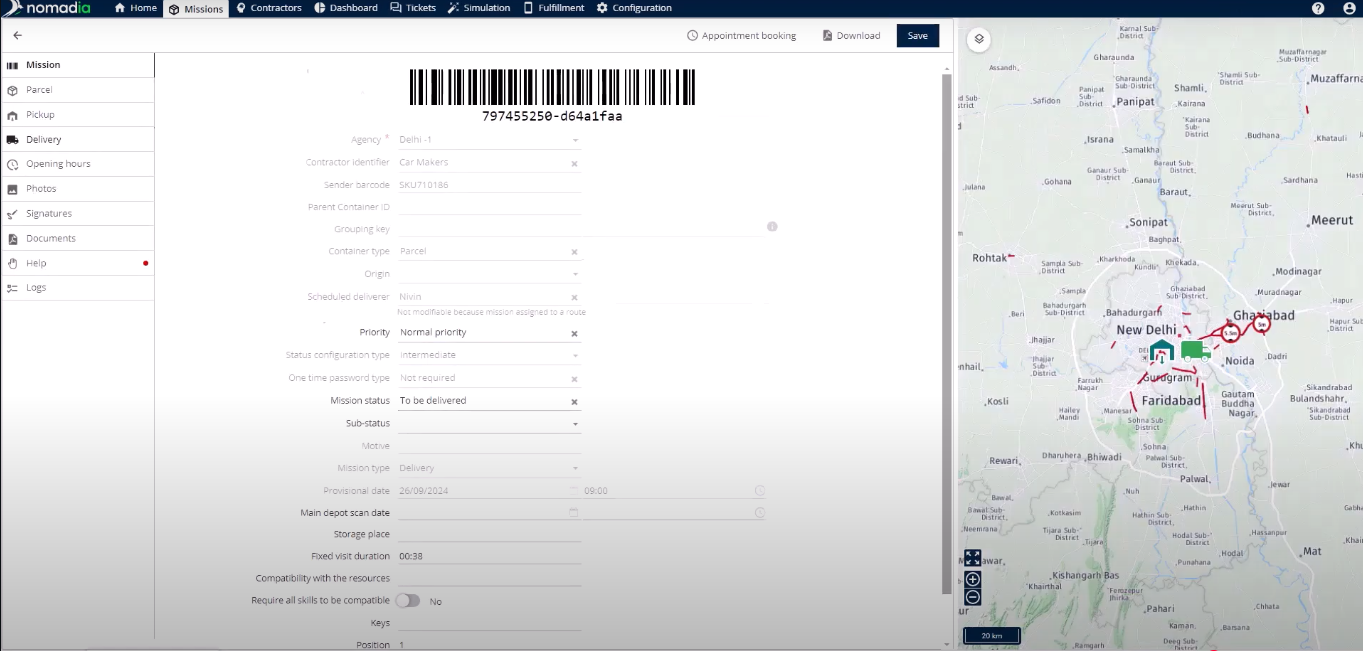Screen dimensions: 1363x651
Task: Open the Tickets menu
Action: (x=413, y=8)
